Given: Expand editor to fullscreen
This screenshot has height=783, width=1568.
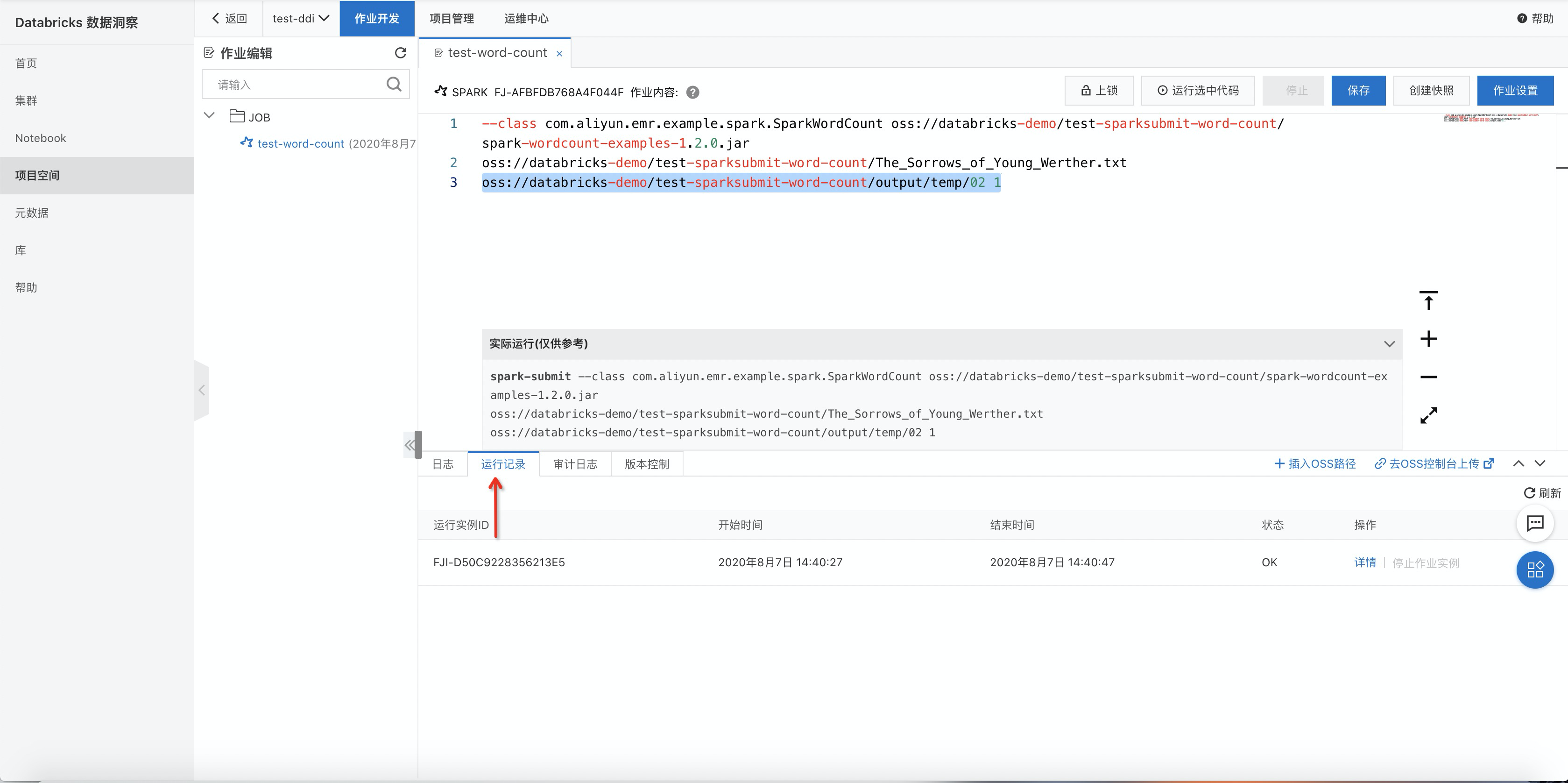Looking at the screenshot, I should (1428, 415).
